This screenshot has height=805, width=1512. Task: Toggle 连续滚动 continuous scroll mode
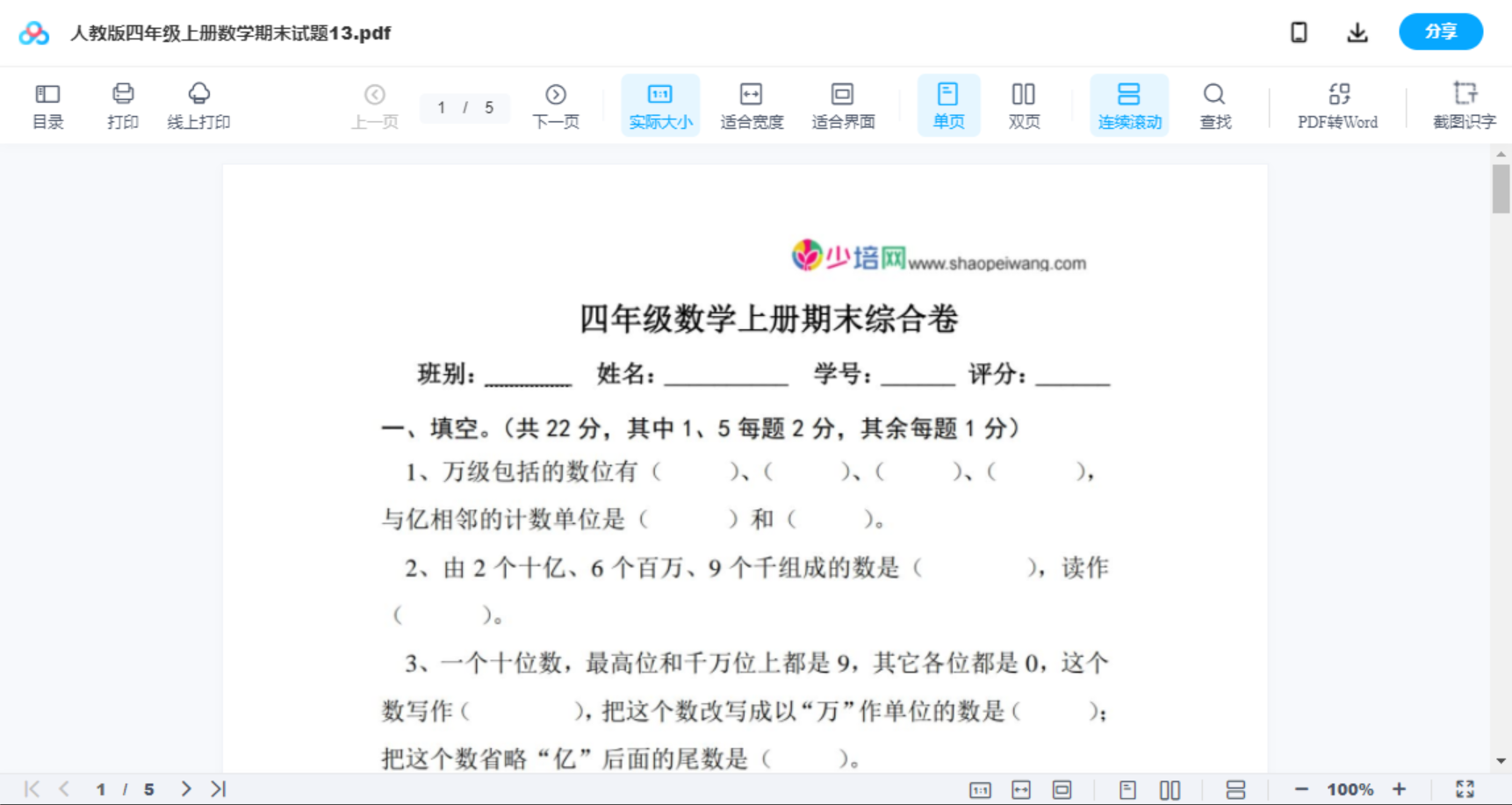(1129, 104)
